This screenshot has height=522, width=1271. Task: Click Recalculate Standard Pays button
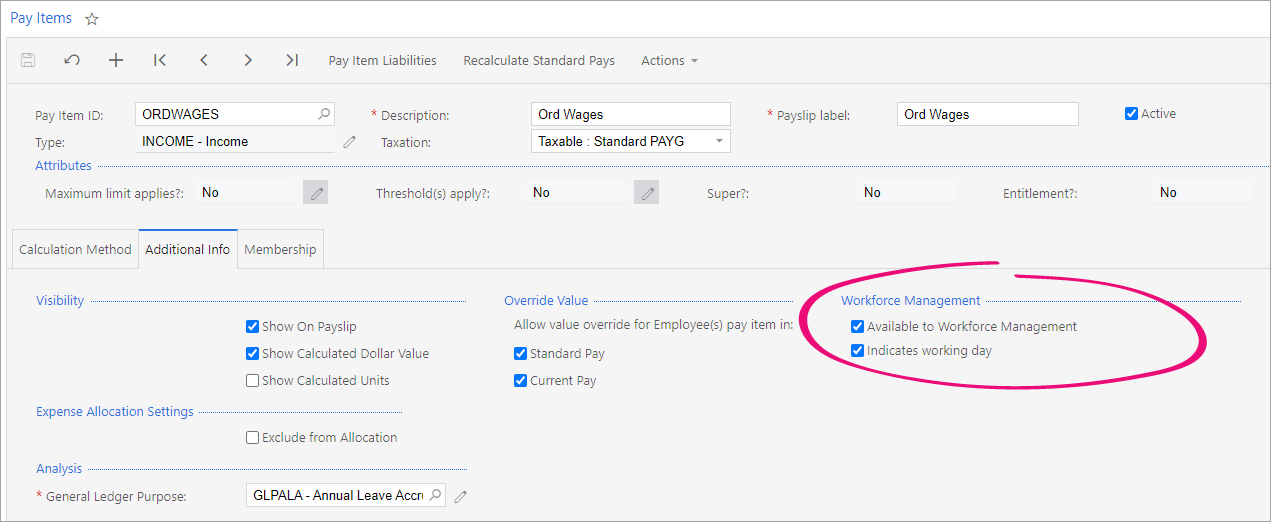pos(539,61)
